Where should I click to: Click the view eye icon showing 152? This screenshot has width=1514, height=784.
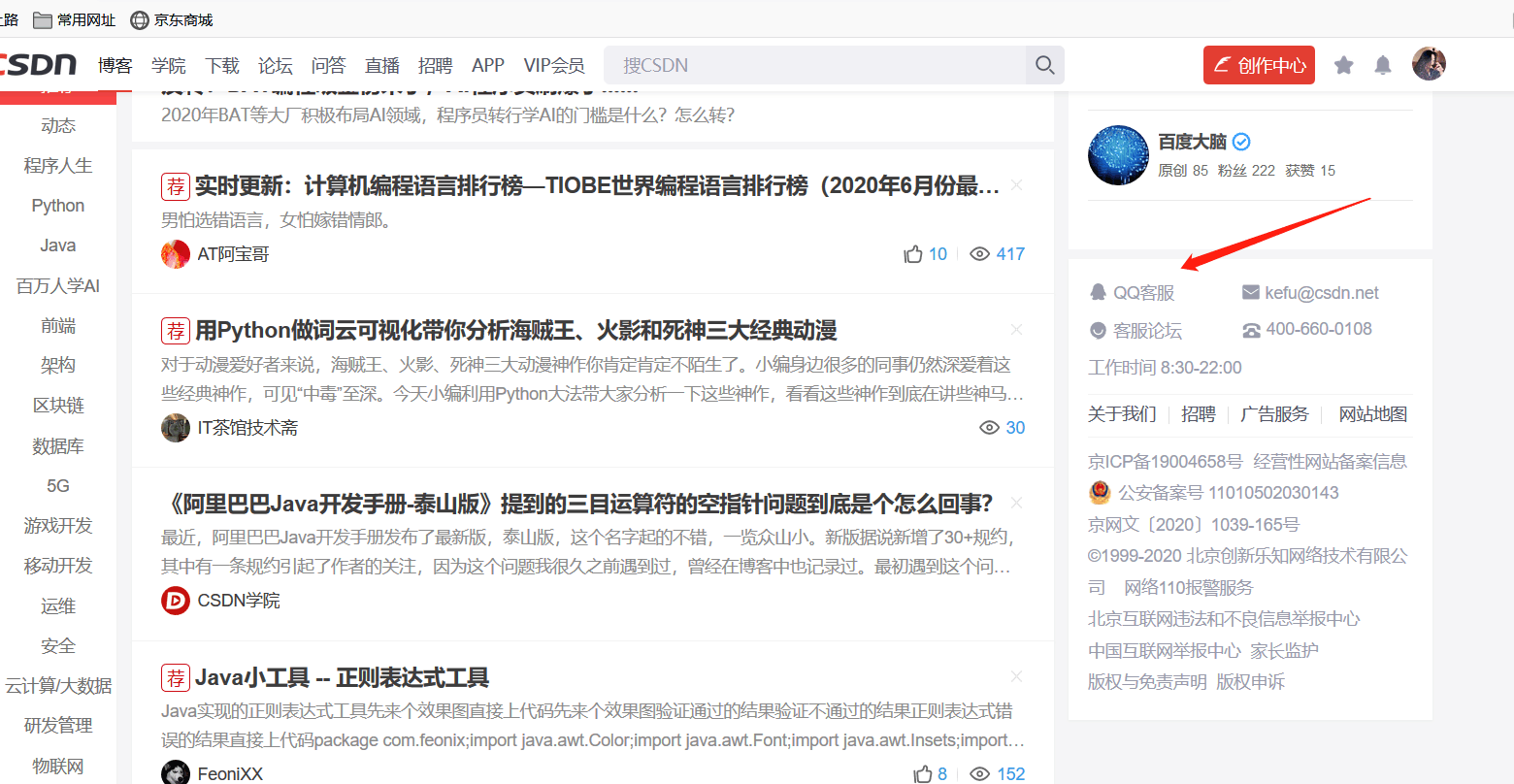click(980, 773)
